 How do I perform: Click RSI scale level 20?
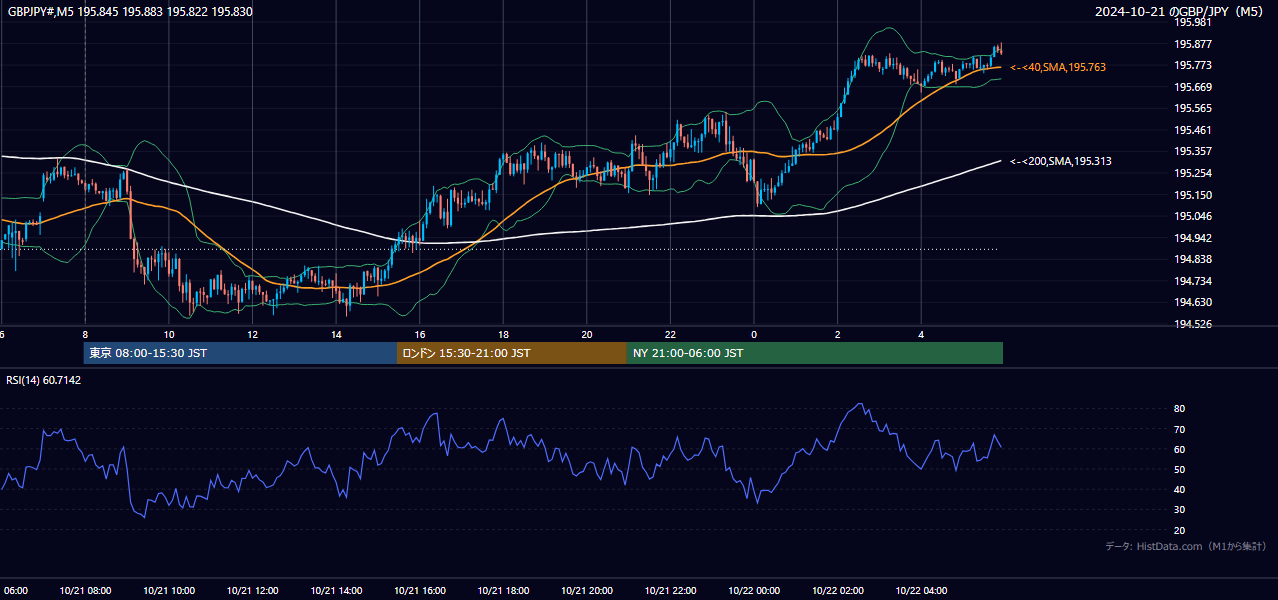pos(1179,530)
